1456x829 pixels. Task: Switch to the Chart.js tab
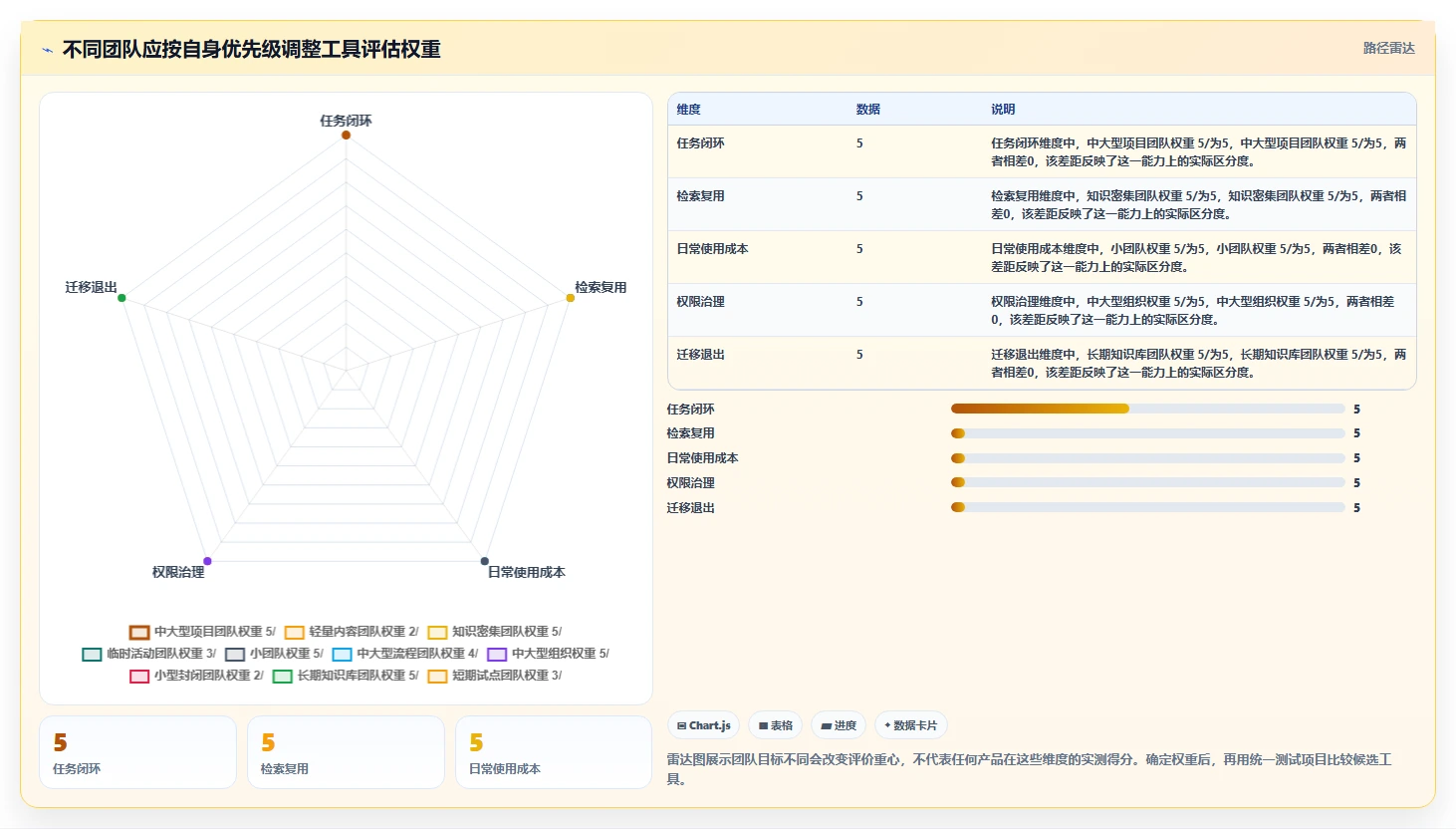pyautogui.click(x=704, y=725)
